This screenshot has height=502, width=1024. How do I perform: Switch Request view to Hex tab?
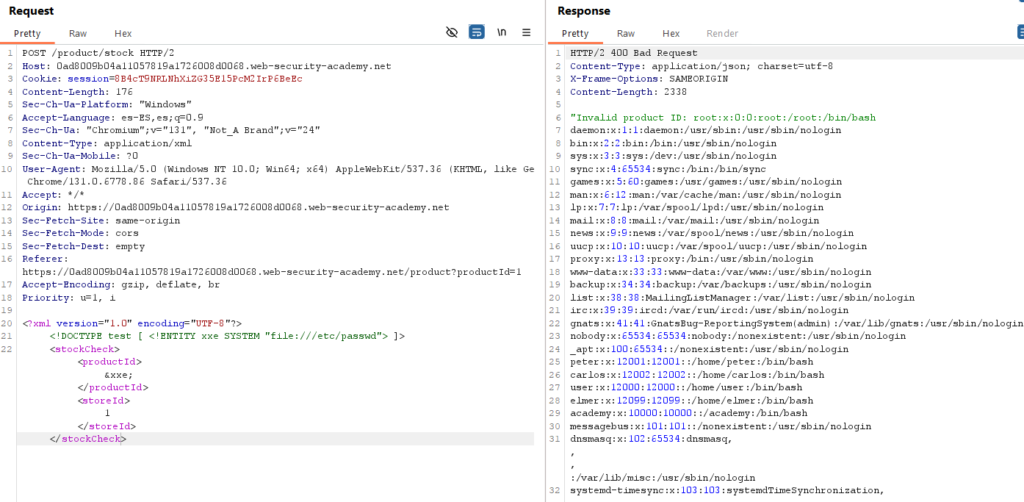tap(123, 33)
